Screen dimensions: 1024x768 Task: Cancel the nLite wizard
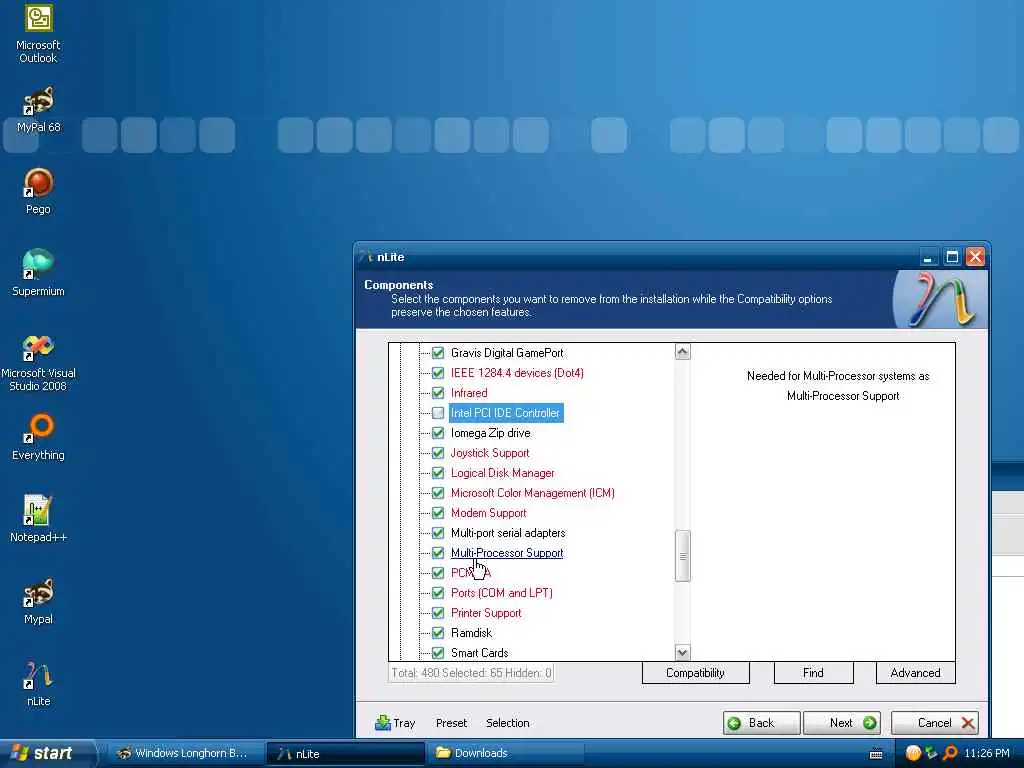point(935,723)
